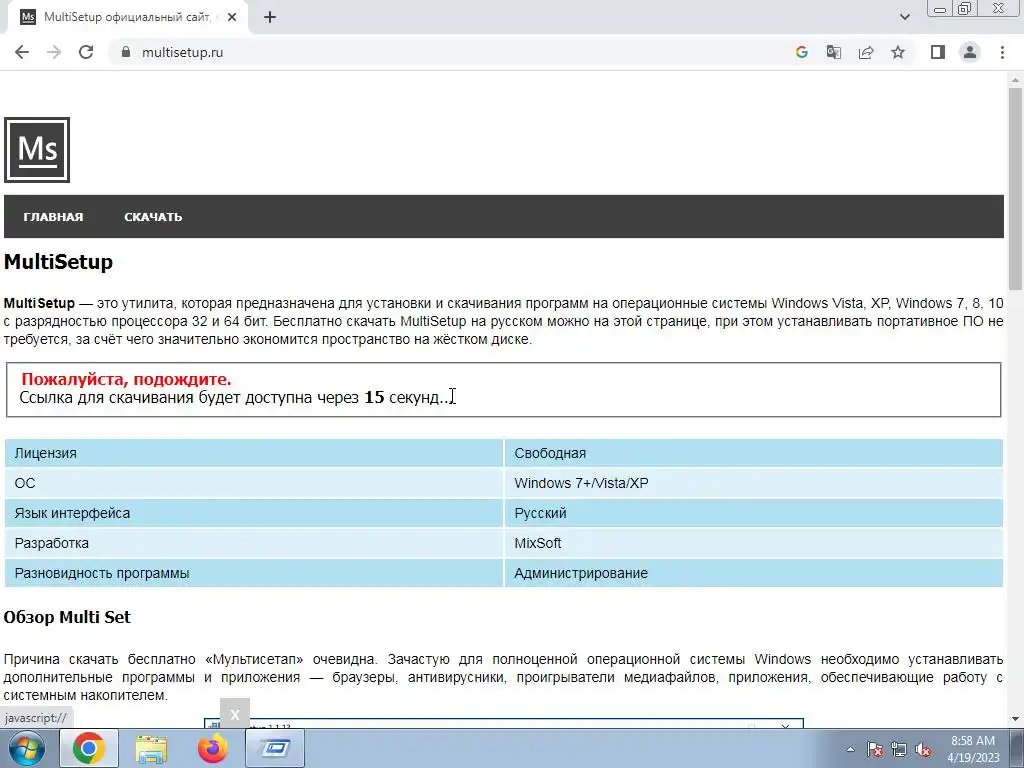
Task: Open the Chrome profile avatar
Action: click(x=970, y=52)
